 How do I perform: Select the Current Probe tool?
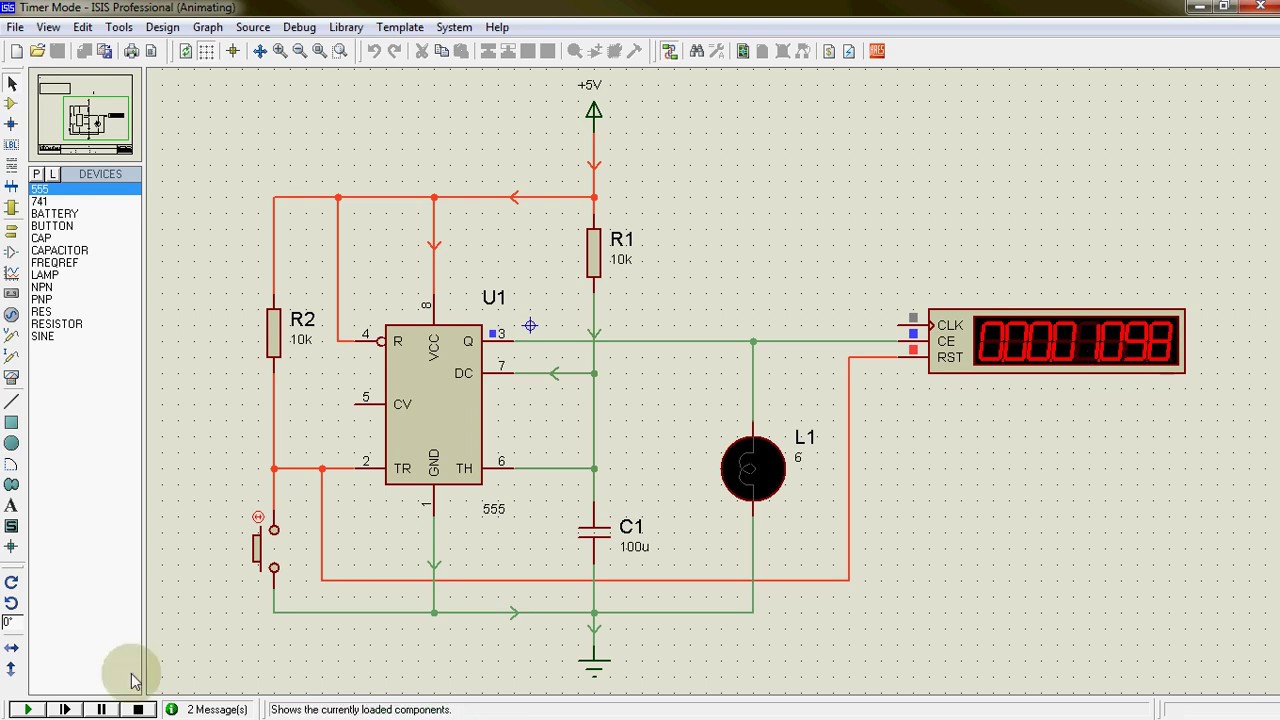point(12,356)
